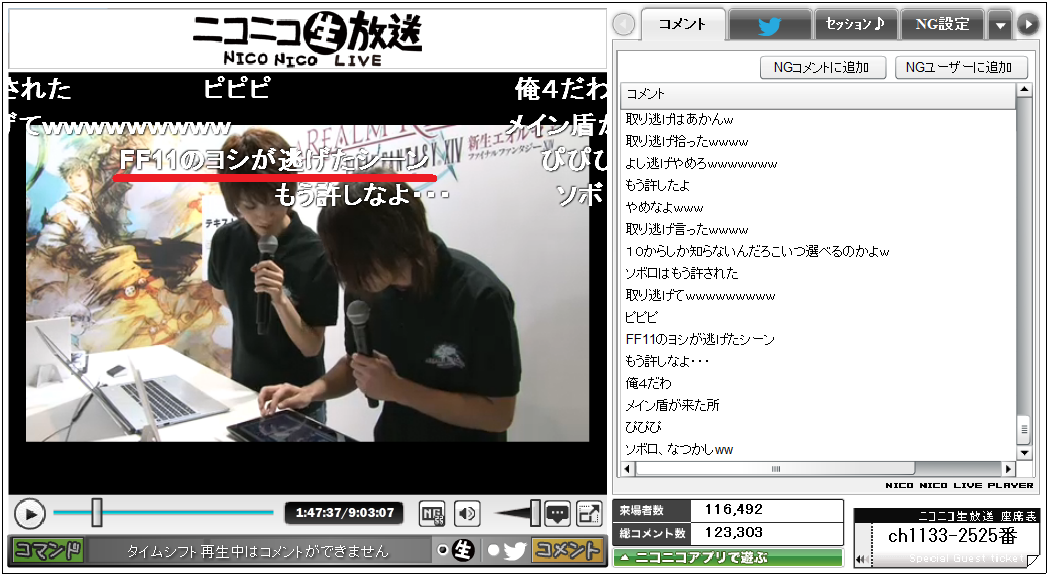Click the playback time display 1:47:37/9:03:07
Image resolution: width=1048 pixels, height=575 pixels.
point(344,513)
